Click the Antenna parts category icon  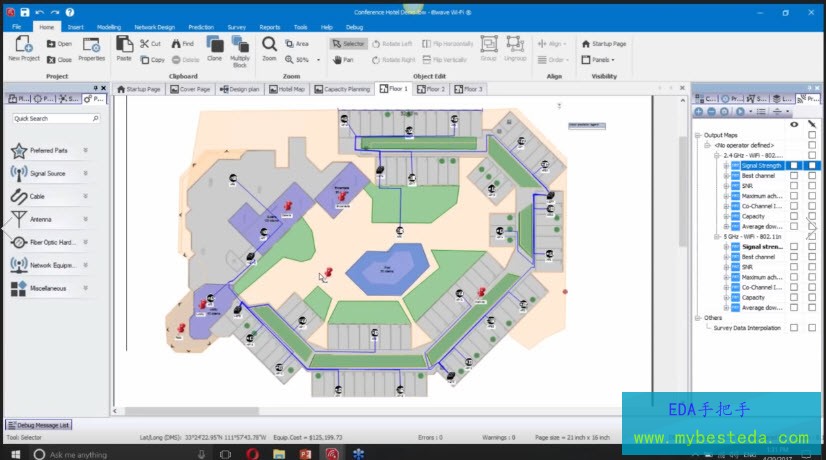coord(18,219)
